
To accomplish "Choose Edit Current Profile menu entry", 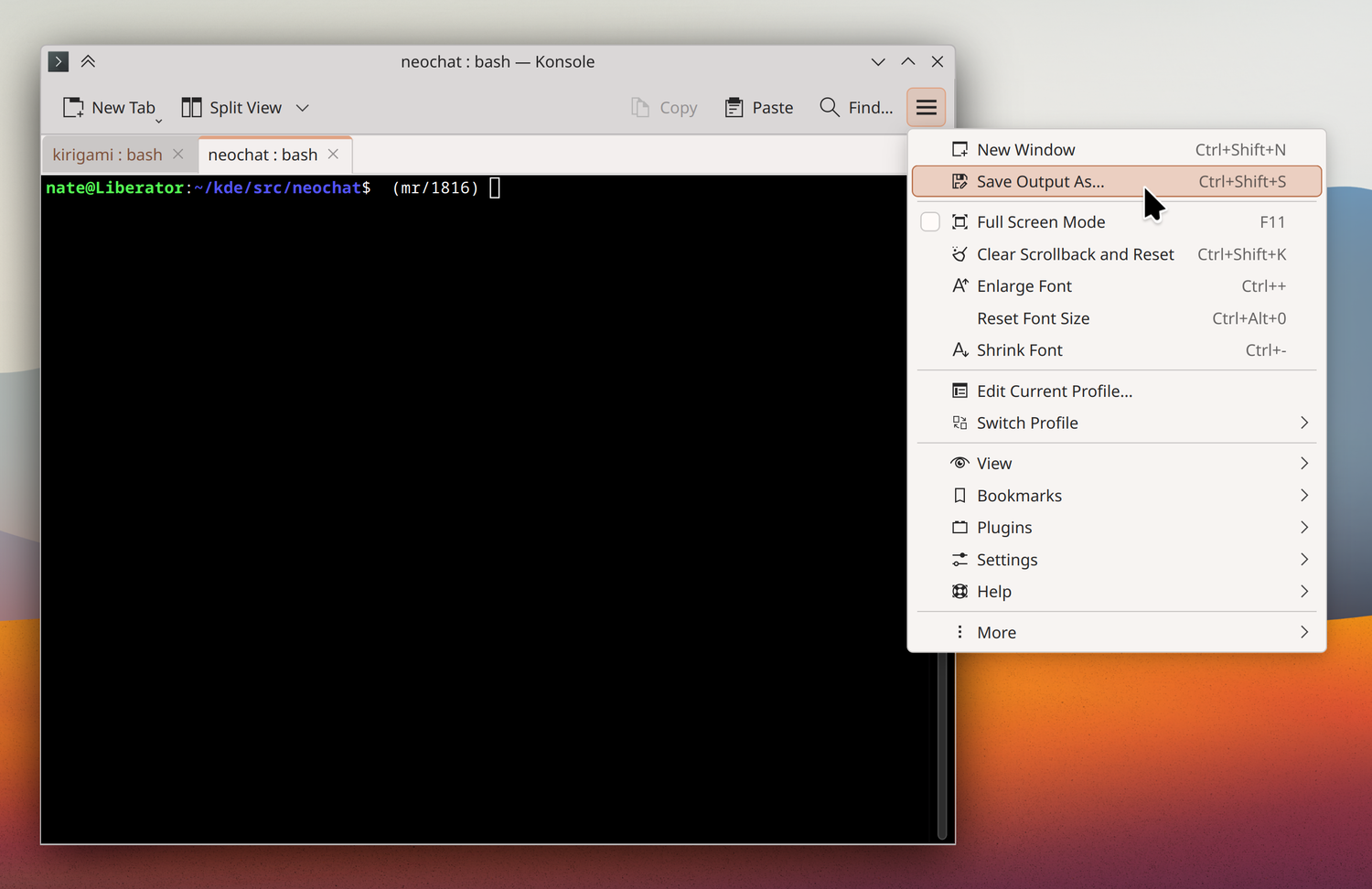I will [1054, 391].
